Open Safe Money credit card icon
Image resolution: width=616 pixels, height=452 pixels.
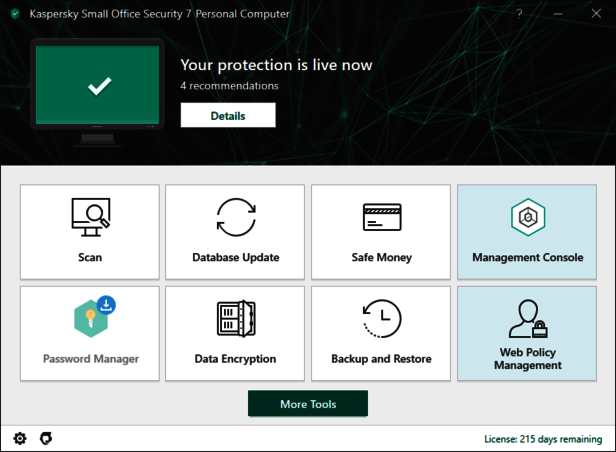point(382,218)
